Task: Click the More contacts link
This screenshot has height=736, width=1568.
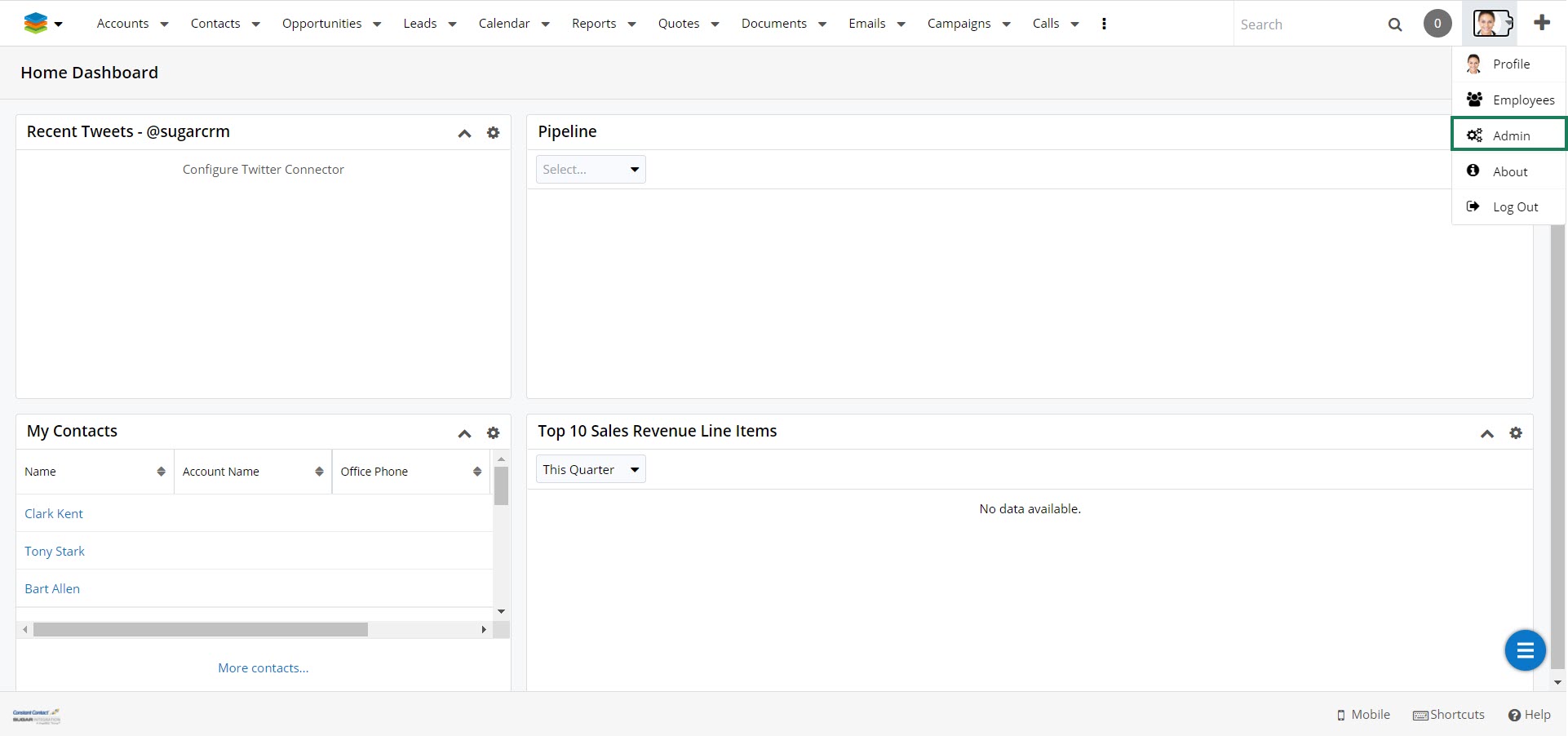Action: tap(263, 668)
